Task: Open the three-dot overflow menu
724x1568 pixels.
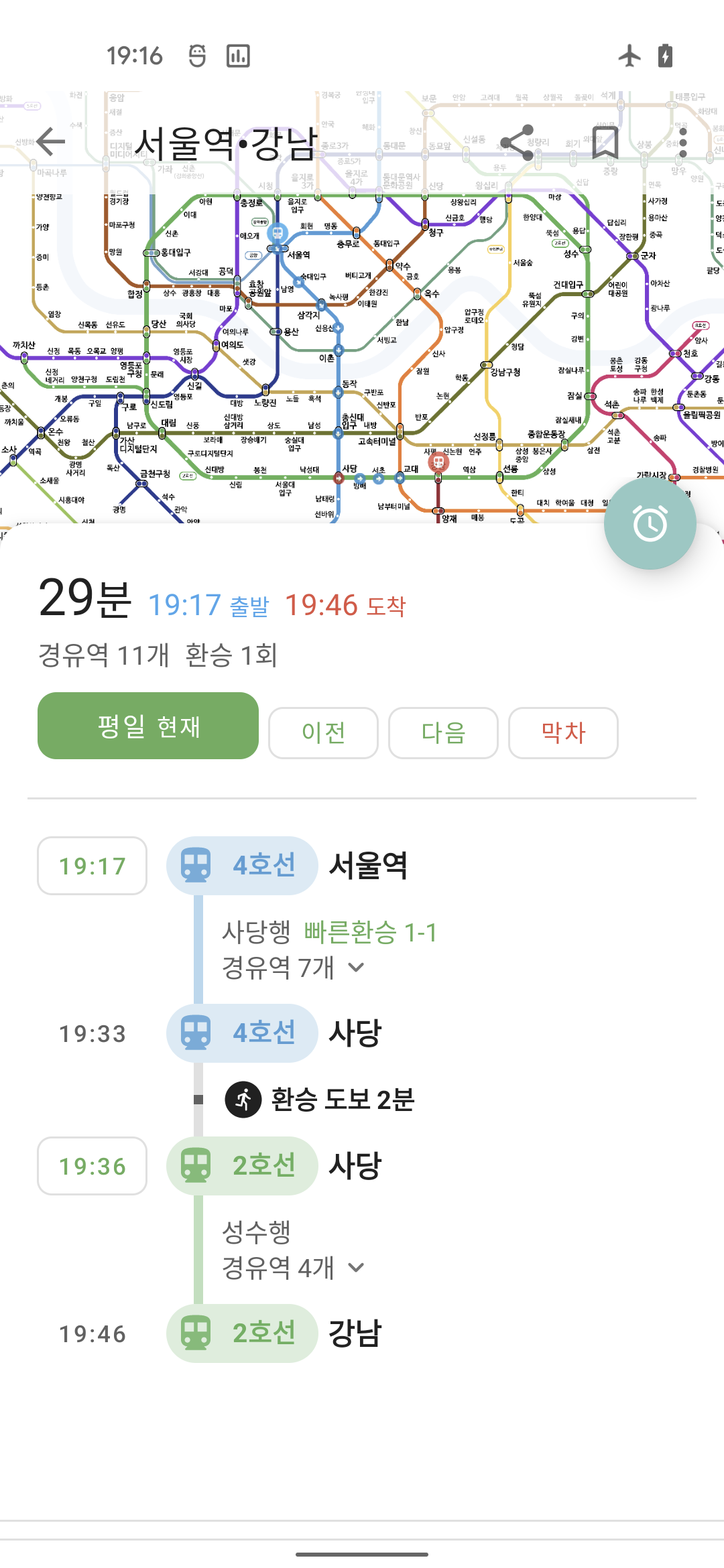Action: tap(682, 142)
